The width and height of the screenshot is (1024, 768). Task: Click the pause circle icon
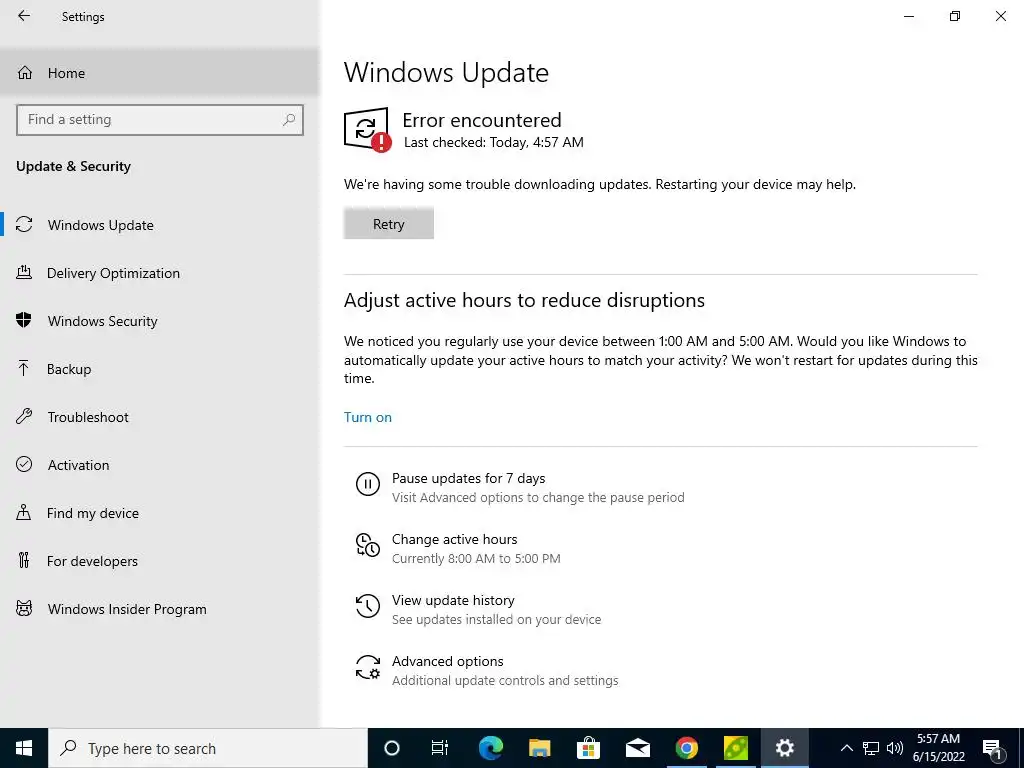tap(368, 485)
